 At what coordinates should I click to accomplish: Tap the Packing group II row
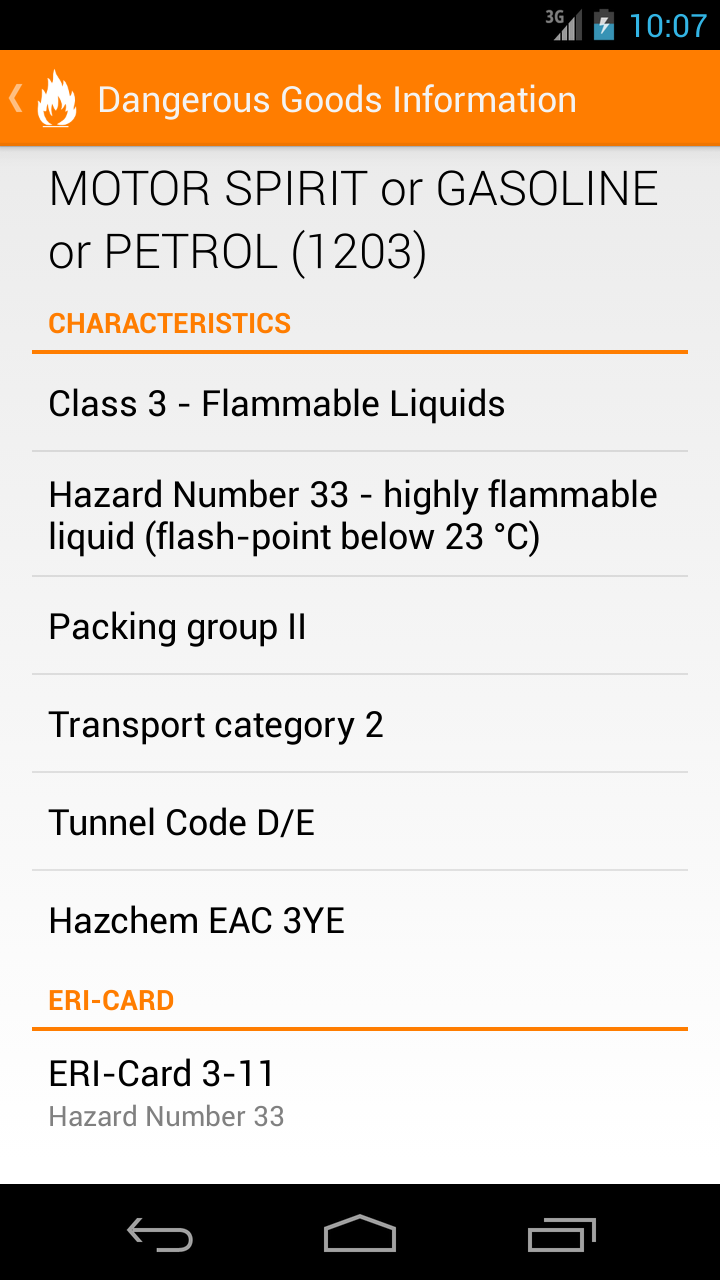pos(360,627)
